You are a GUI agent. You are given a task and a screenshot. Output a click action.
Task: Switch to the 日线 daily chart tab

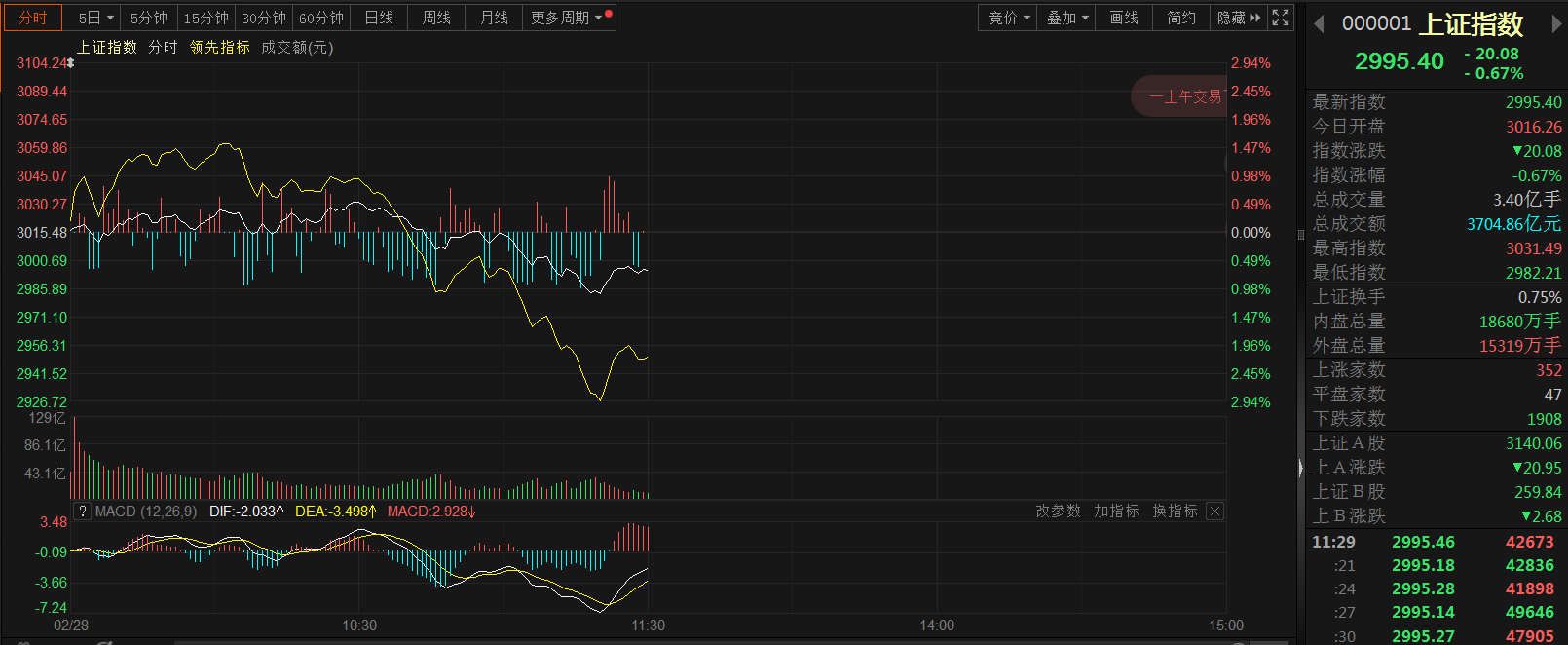[379, 18]
